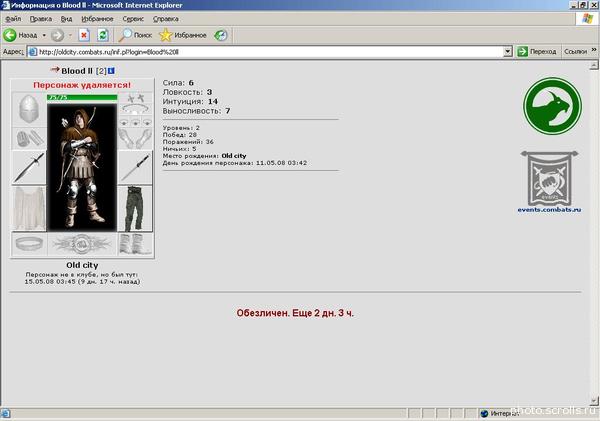
Task: Click the green goat zodiac emblem
Action: (552, 106)
